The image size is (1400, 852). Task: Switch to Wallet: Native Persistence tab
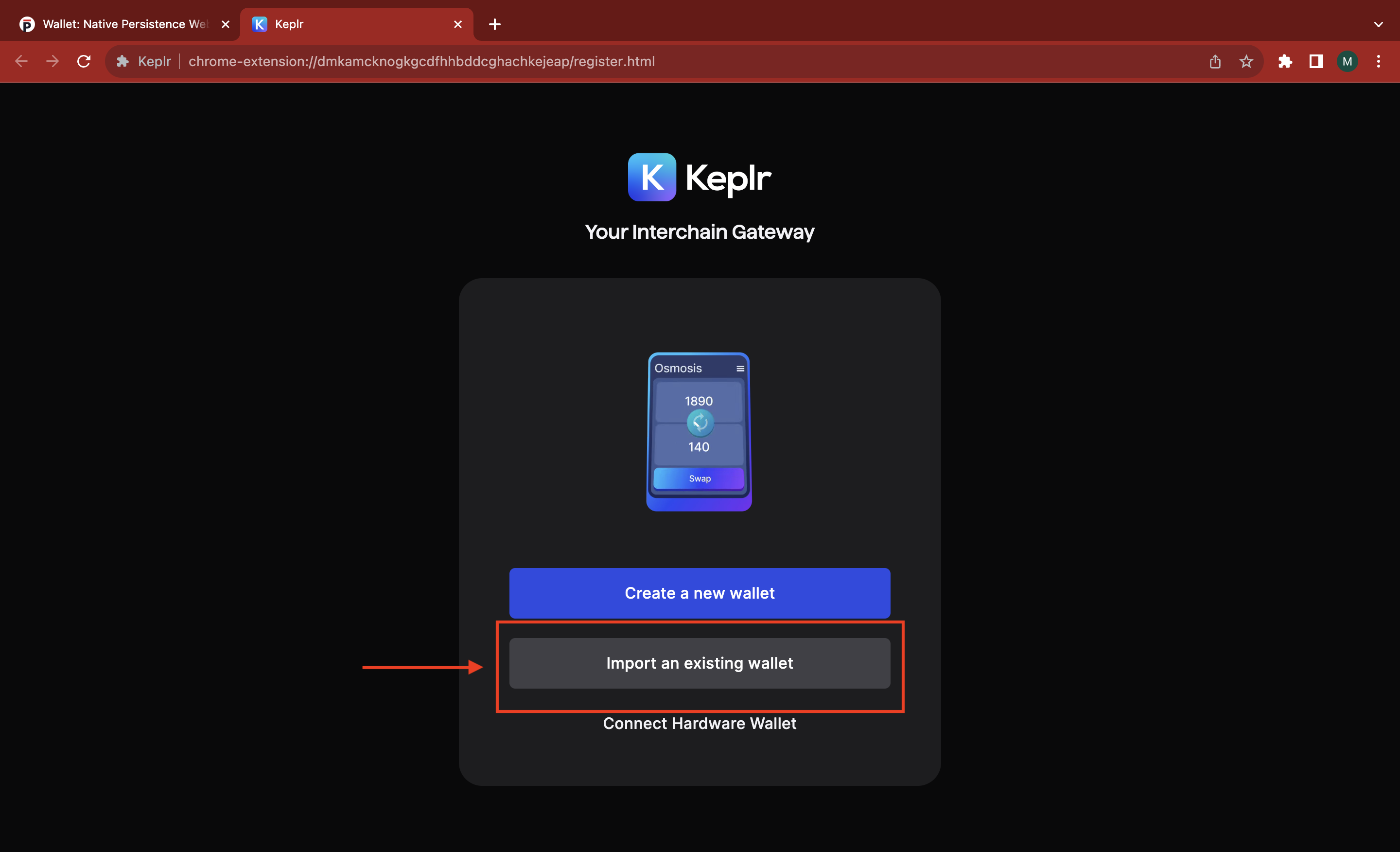pyautogui.click(x=125, y=24)
